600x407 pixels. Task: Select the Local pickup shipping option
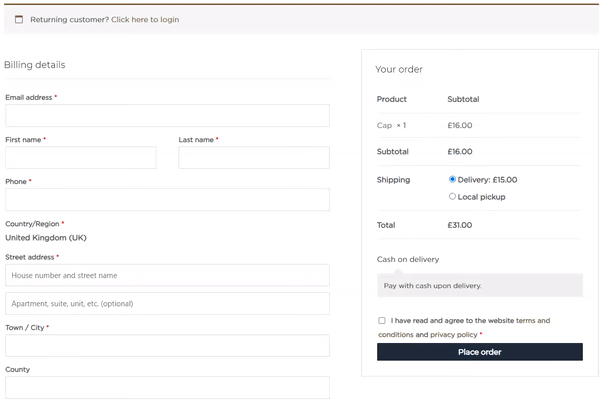[452, 196]
